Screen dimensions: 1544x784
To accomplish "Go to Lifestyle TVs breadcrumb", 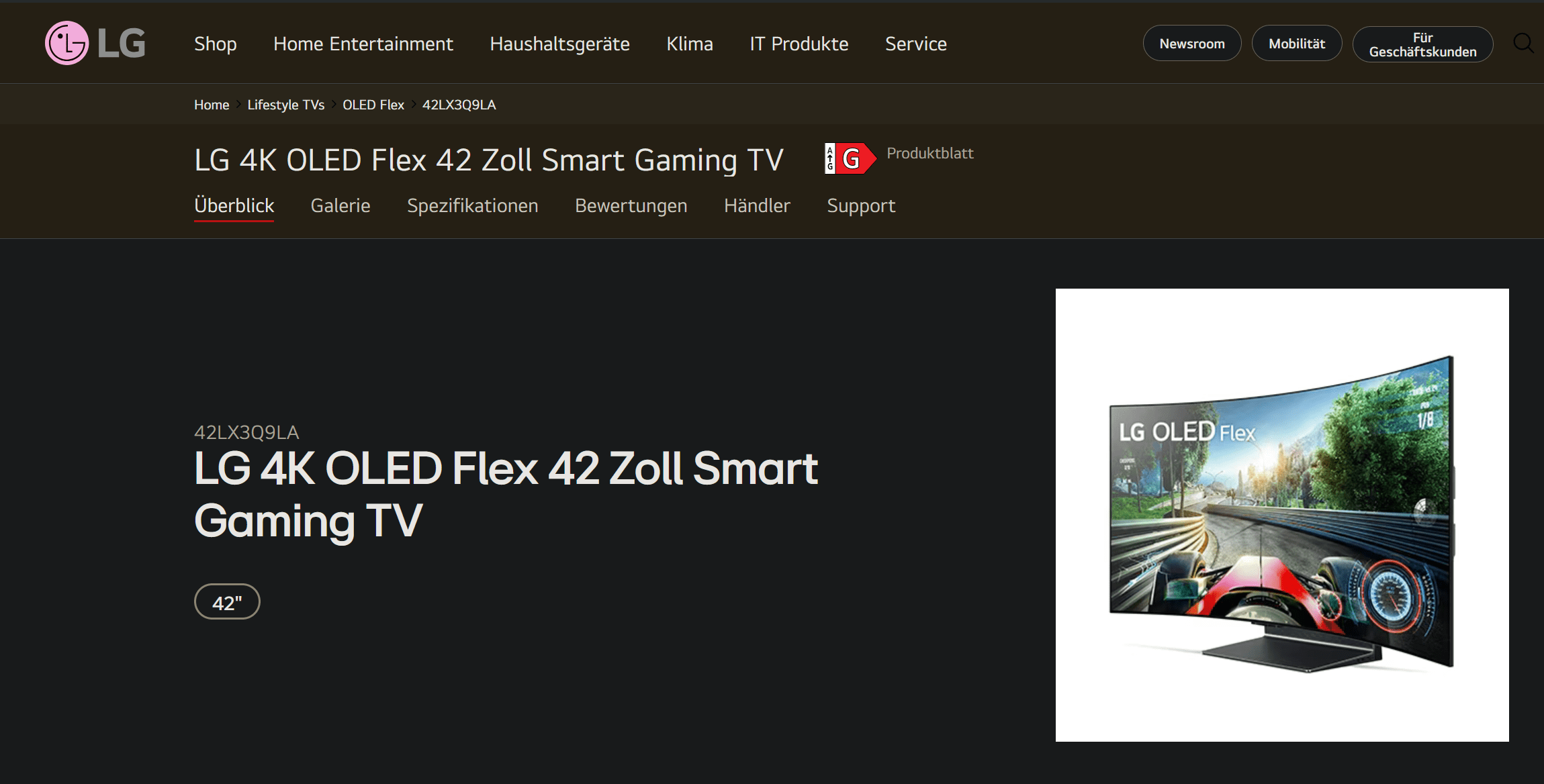I will pos(286,105).
